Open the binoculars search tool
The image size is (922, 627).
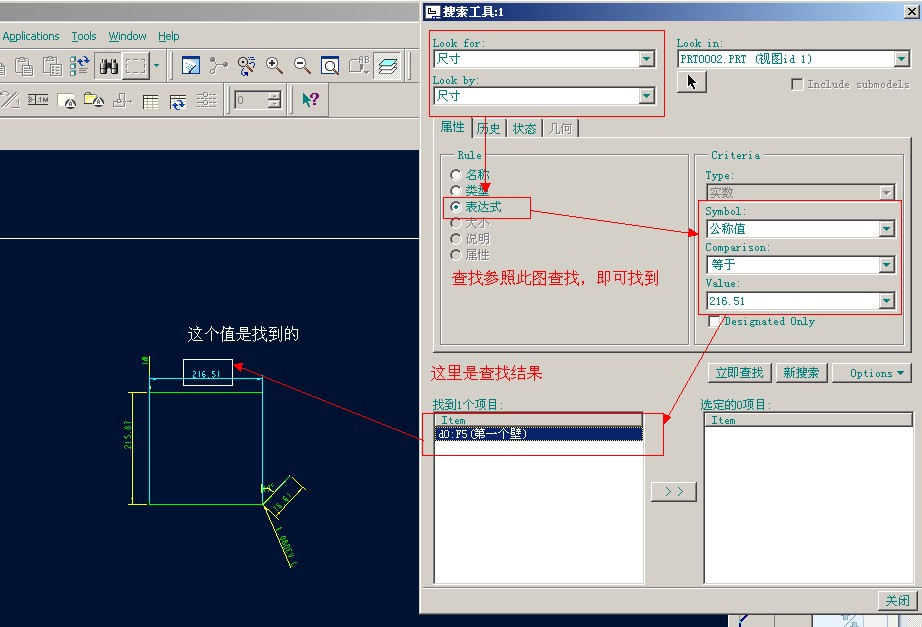(x=109, y=66)
